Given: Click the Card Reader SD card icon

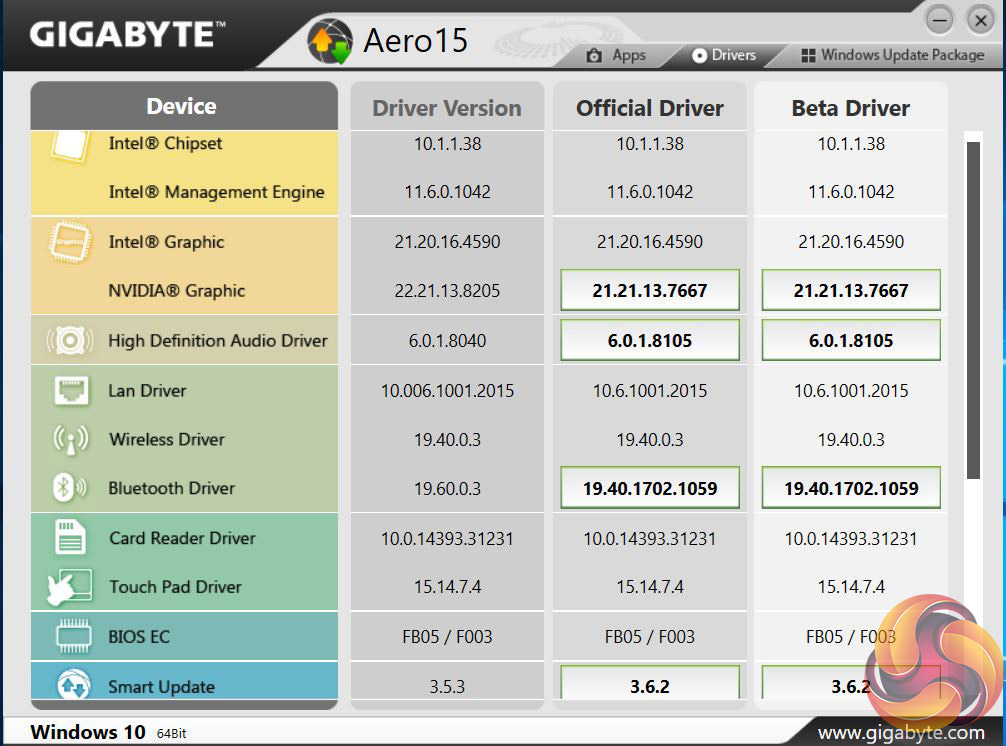Looking at the screenshot, I should [x=69, y=538].
